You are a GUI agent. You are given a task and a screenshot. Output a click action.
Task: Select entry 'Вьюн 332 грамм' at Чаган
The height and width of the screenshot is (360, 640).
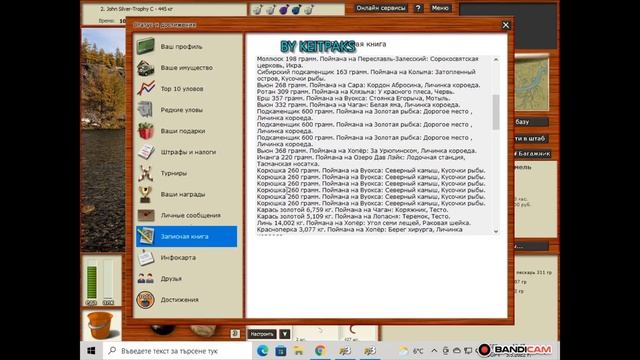coord(358,105)
